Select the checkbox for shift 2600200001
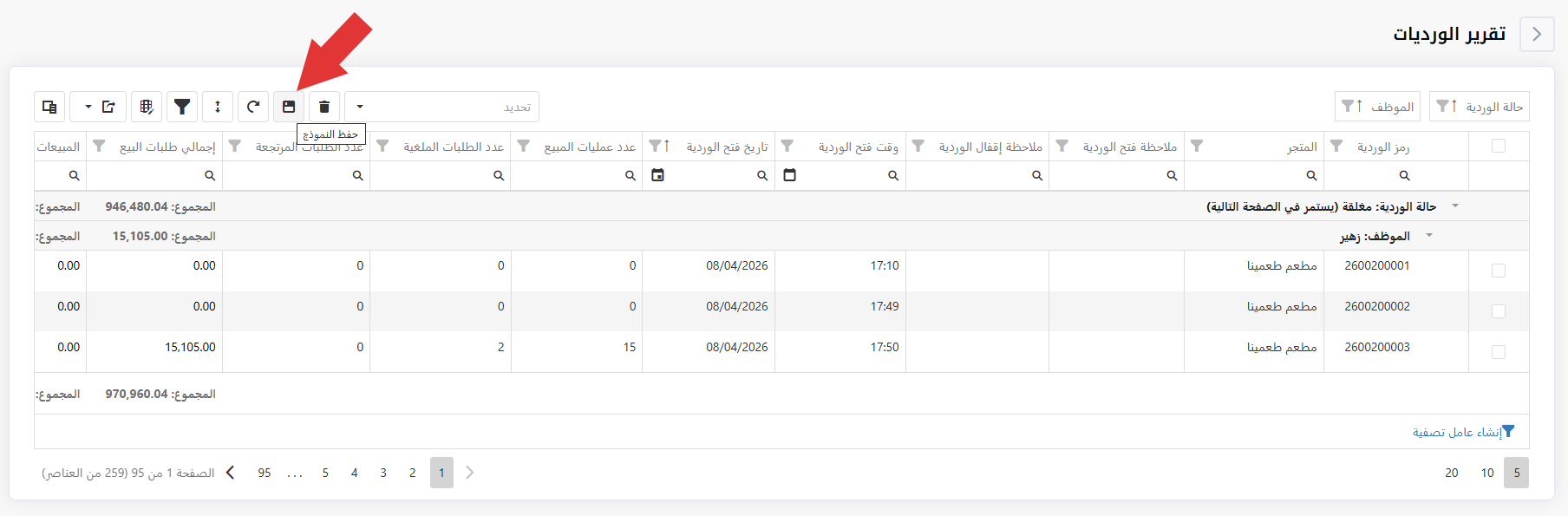The image size is (1568, 516). [1499, 271]
